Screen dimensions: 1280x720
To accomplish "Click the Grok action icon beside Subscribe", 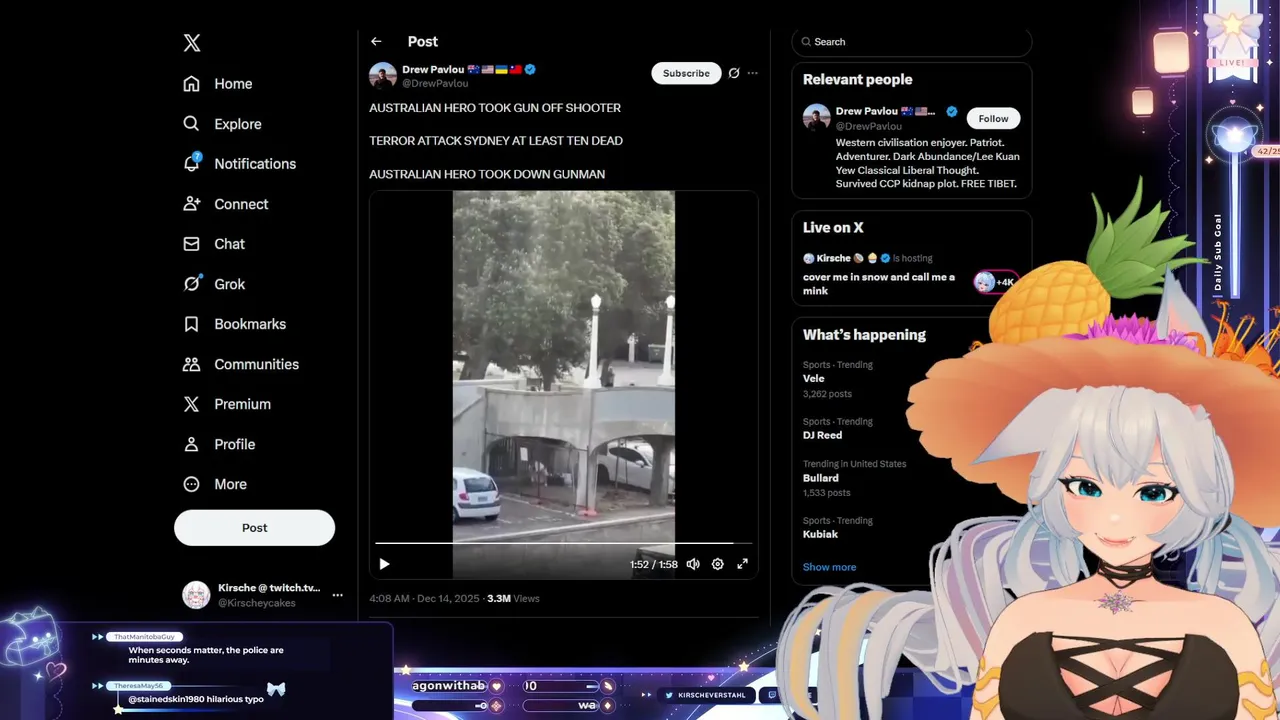I will (x=734, y=73).
